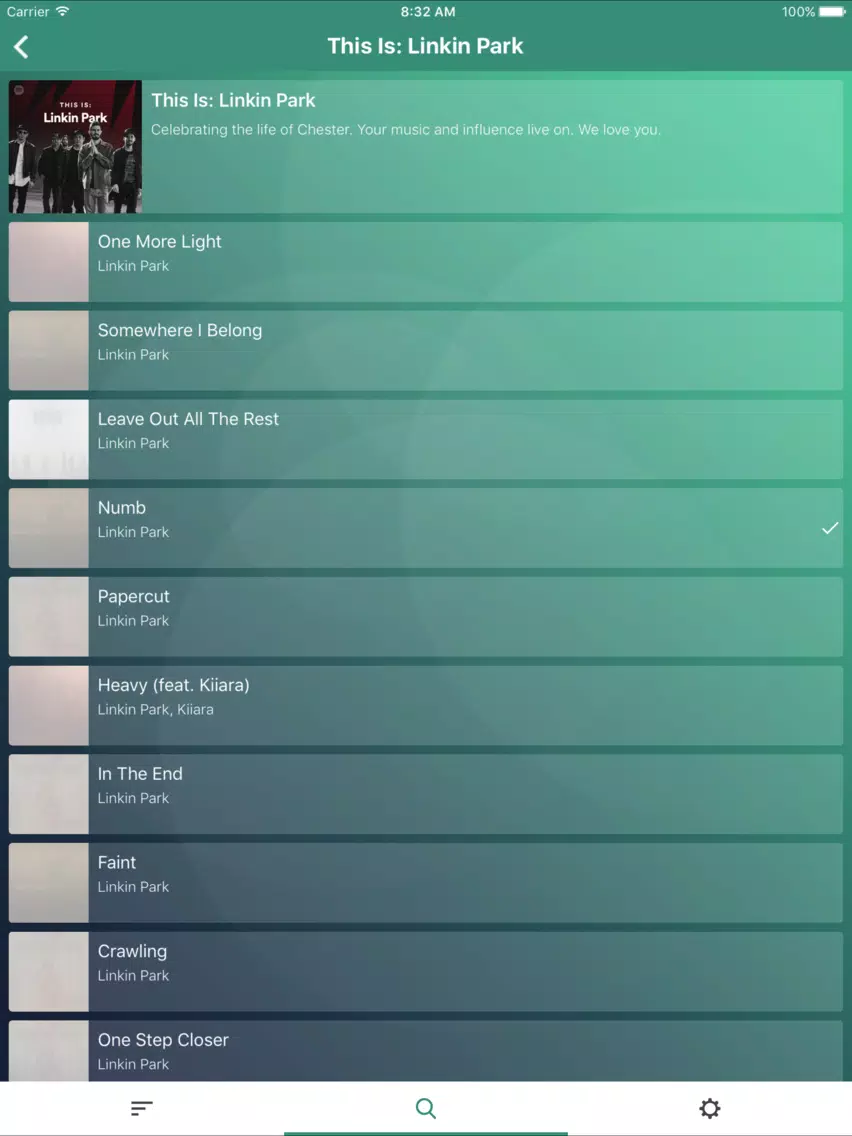Image resolution: width=852 pixels, height=1136 pixels.
Task: Open settings via the gear icon
Action: click(x=709, y=1108)
